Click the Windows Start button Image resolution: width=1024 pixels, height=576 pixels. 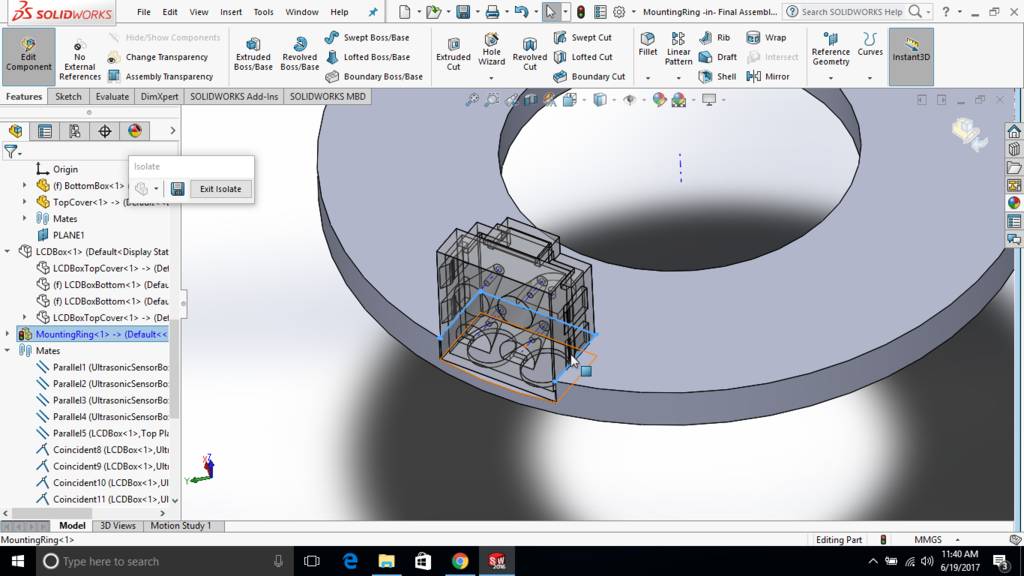coord(18,561)
